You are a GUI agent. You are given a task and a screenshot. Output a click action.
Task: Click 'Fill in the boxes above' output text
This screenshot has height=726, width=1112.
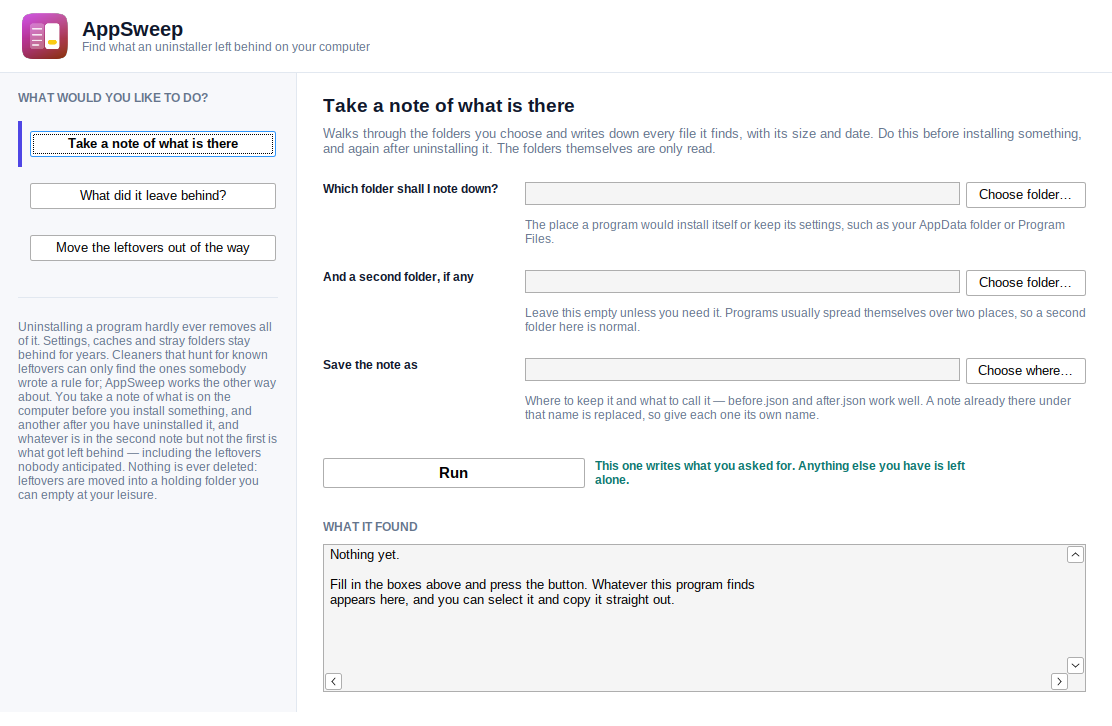[542, 592]
